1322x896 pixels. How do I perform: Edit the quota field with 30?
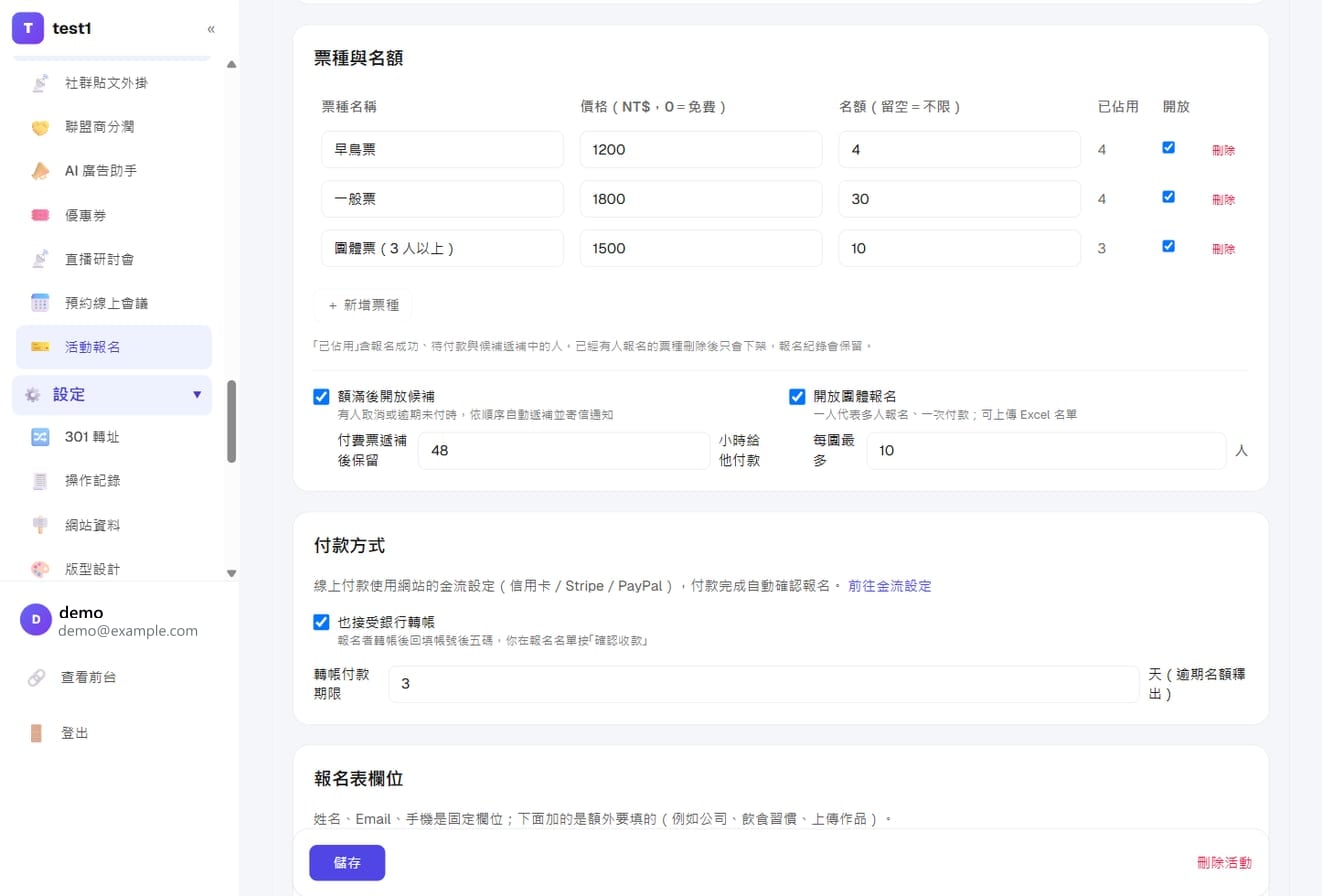pyautogui.click(x=960, y=199)
